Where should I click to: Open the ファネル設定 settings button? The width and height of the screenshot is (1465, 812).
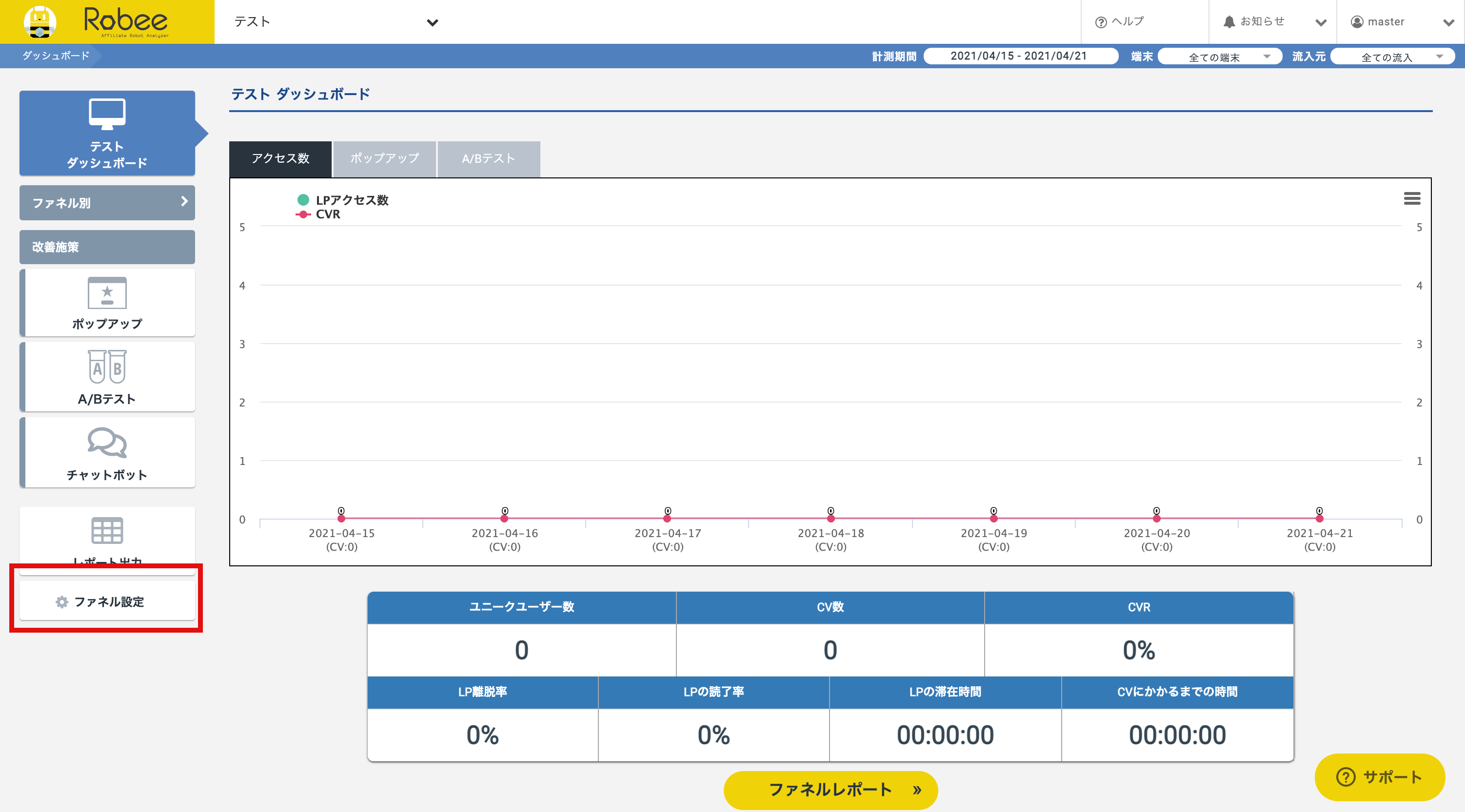107,601
